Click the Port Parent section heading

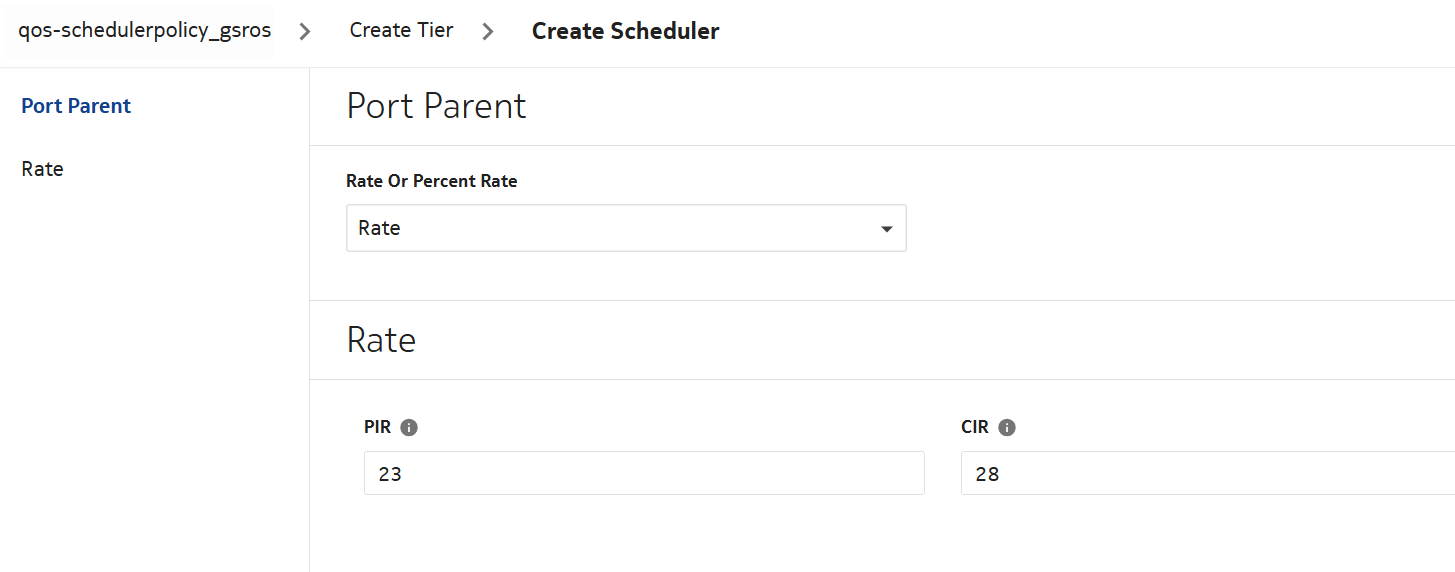pyautogui.click(x=436, y=106)
